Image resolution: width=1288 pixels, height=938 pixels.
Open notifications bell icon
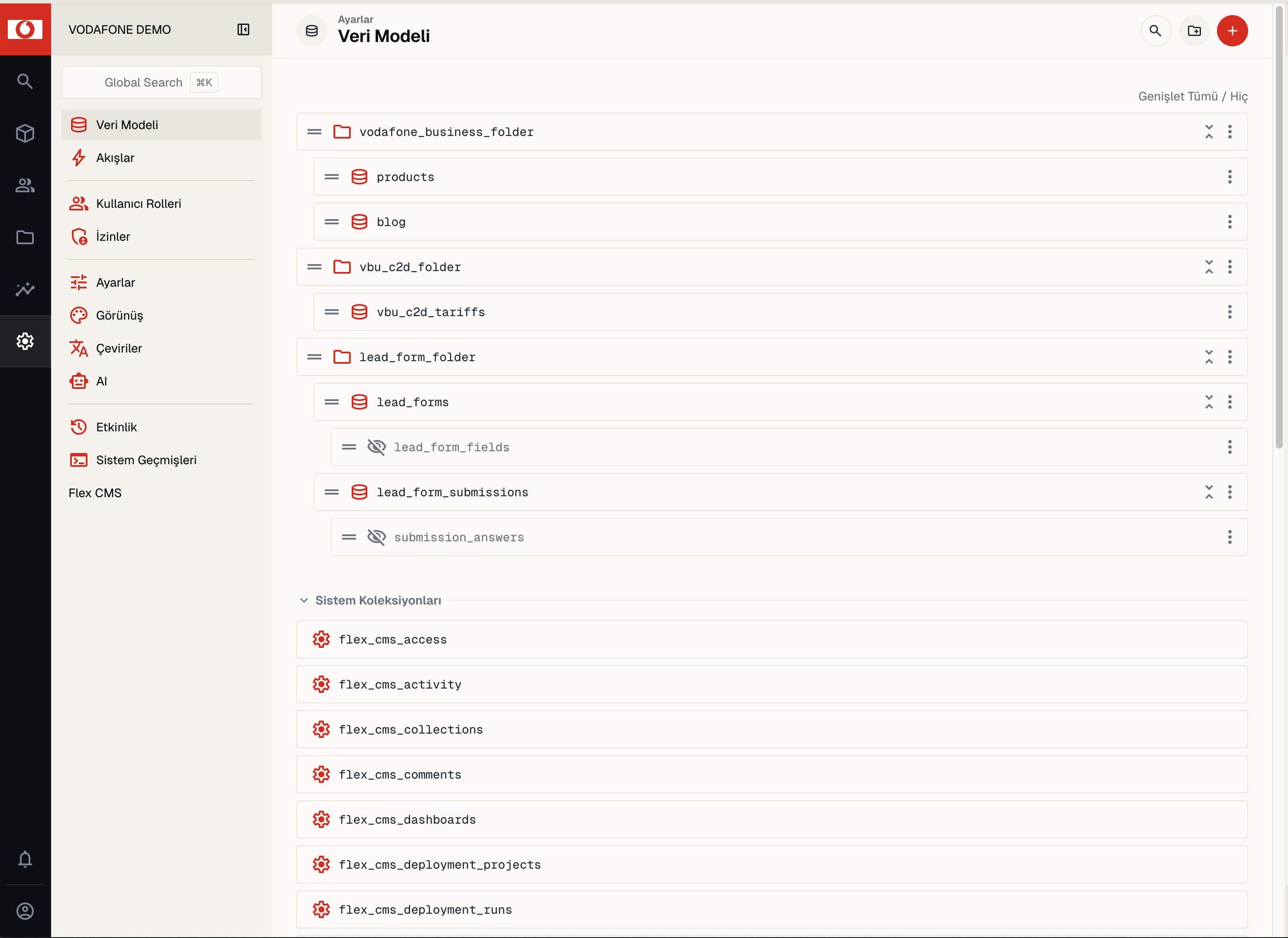(25, 859)
